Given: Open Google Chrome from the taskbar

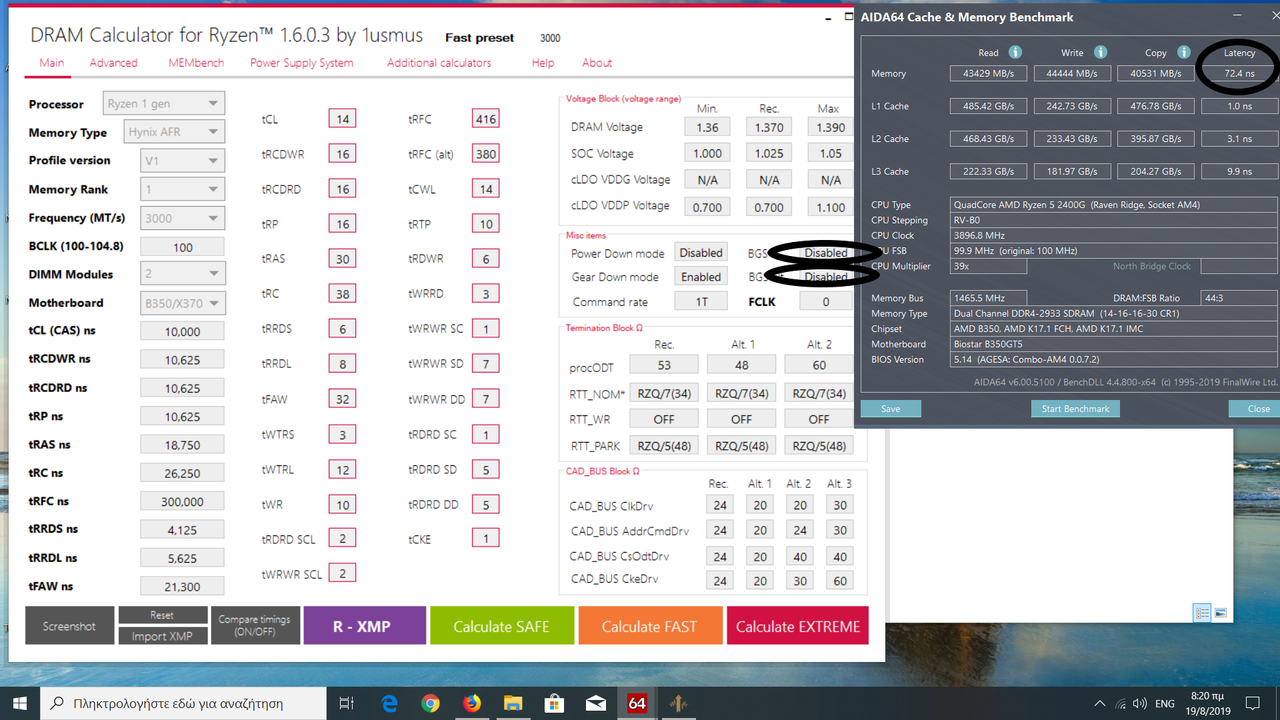Looking at the screenshot, I should click(x=430, y=703).
